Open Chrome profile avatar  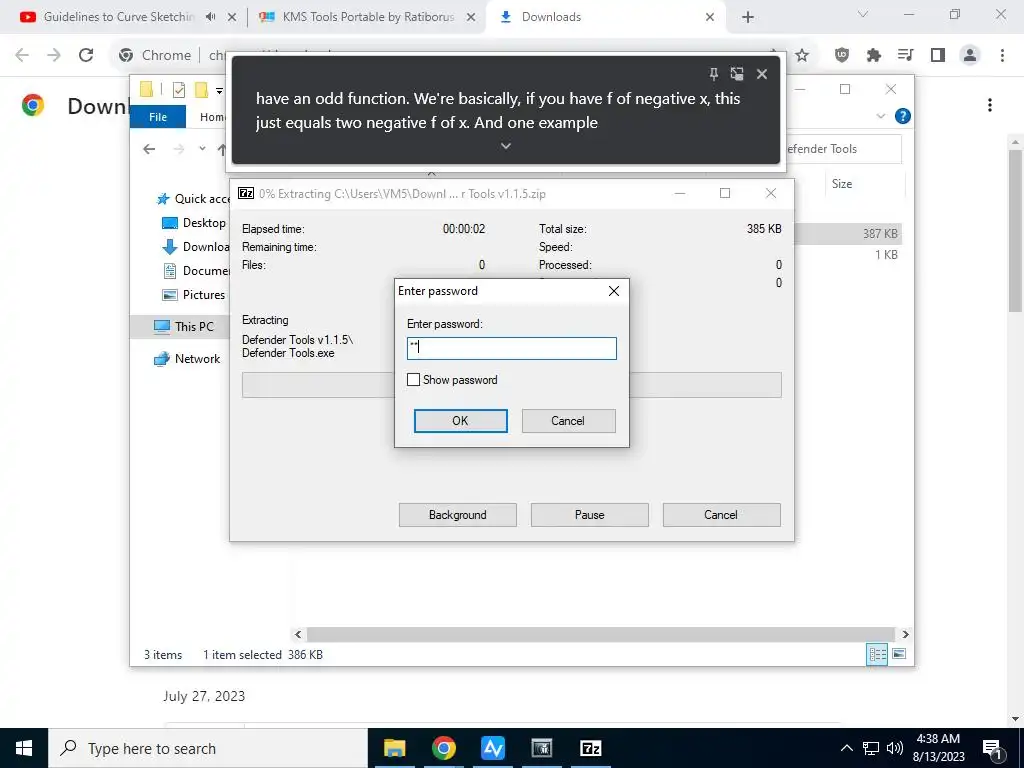click(x=970, y=56)
